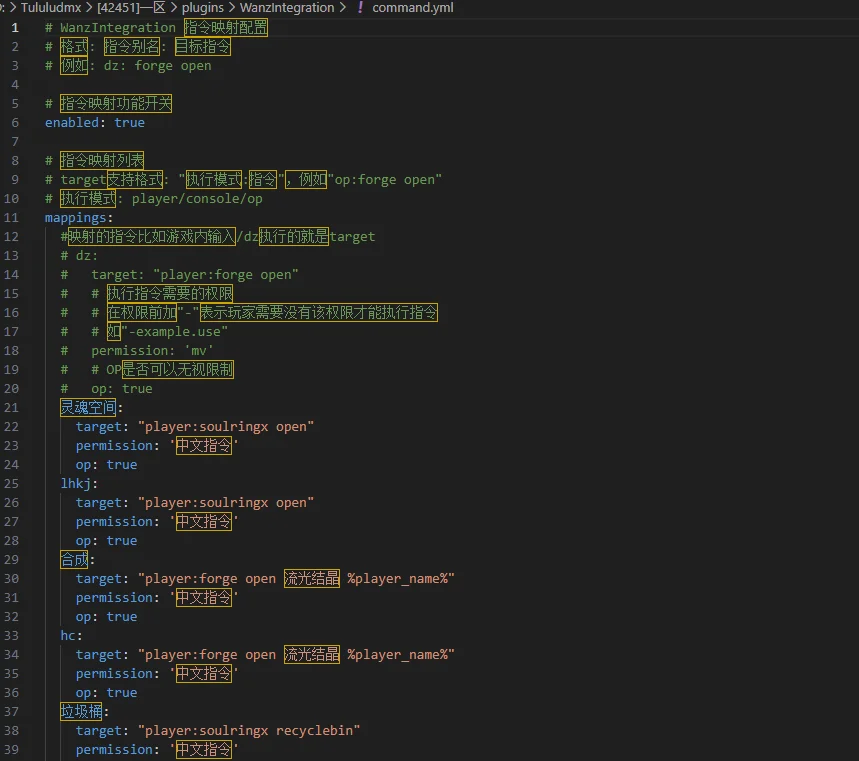Click line number 37 in the gutter

[x=11, y=712]
